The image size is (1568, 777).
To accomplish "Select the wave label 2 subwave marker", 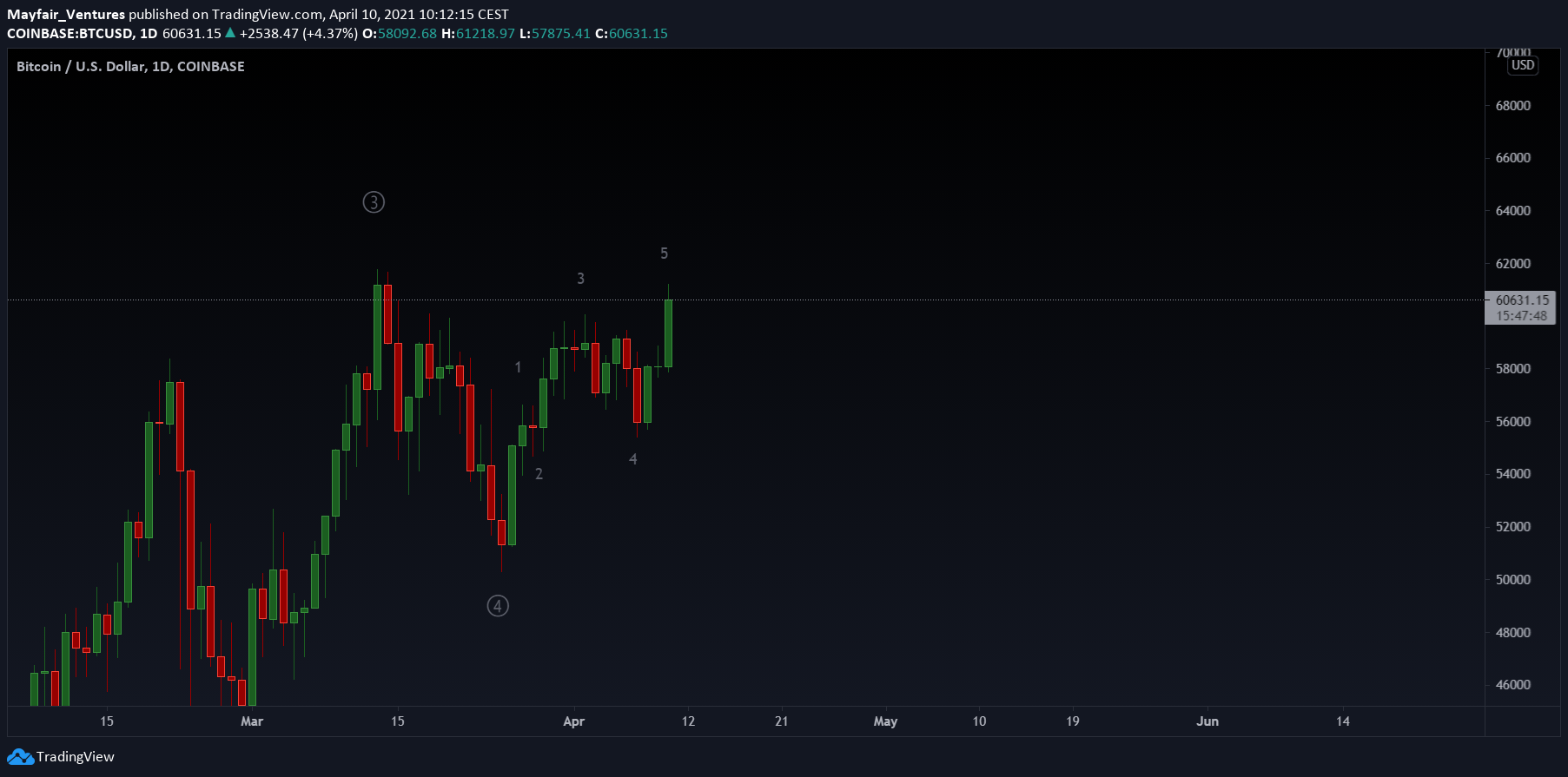I will pyautogui.click(x=539, y=474).
